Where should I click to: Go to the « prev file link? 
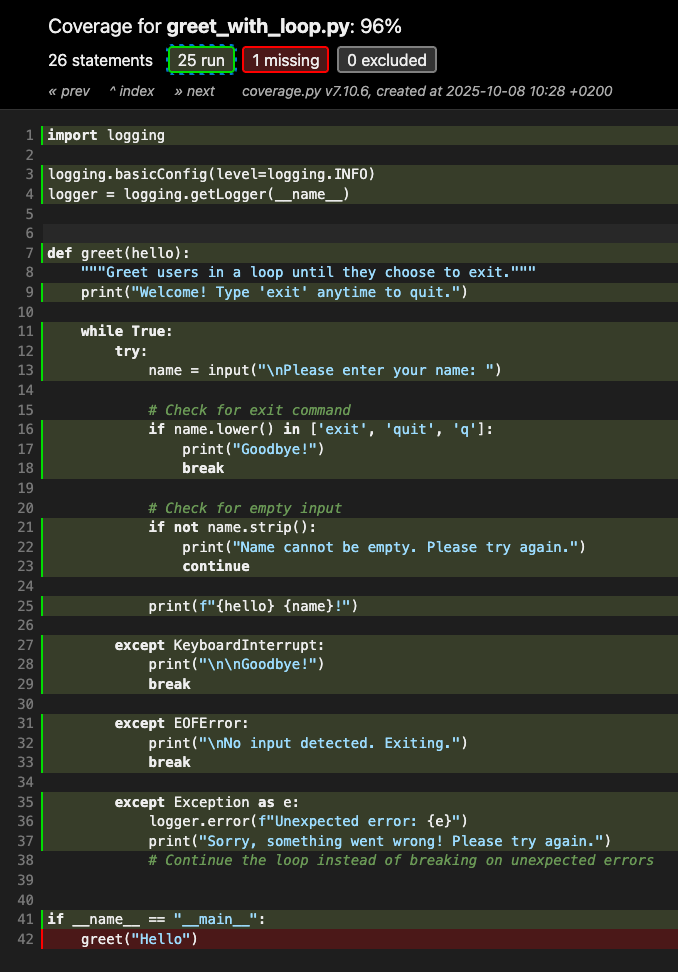point(69,91)
